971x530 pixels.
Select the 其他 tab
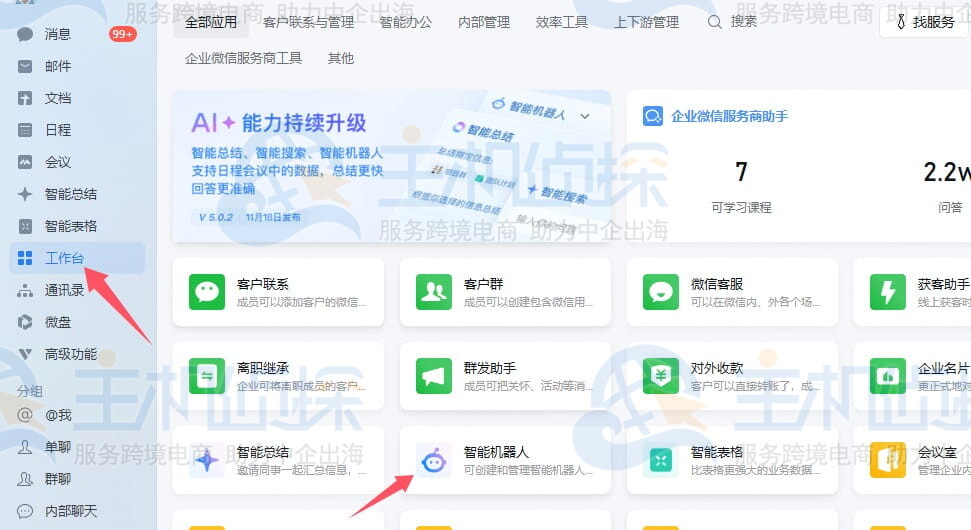click(341, 58)
